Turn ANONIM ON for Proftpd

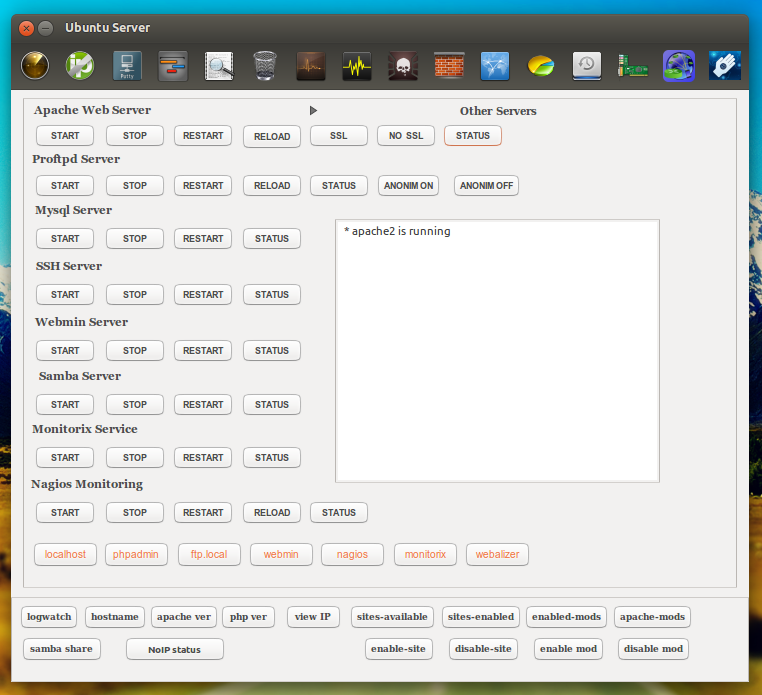(408, 186)
